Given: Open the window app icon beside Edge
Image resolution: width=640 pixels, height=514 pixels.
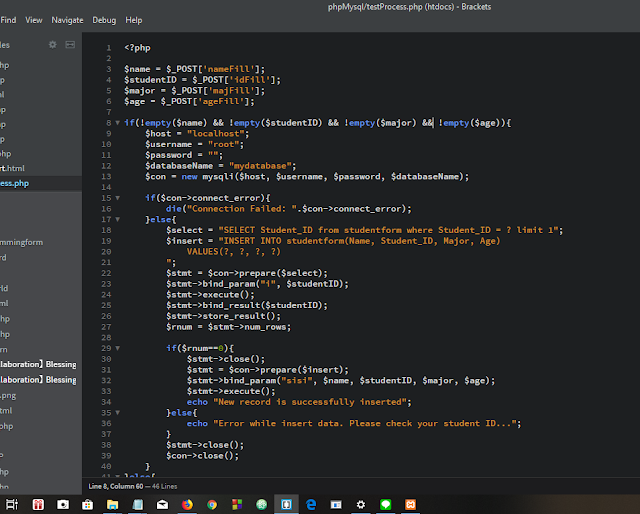Looking at the screenshot, I should [x=336, y=505].
